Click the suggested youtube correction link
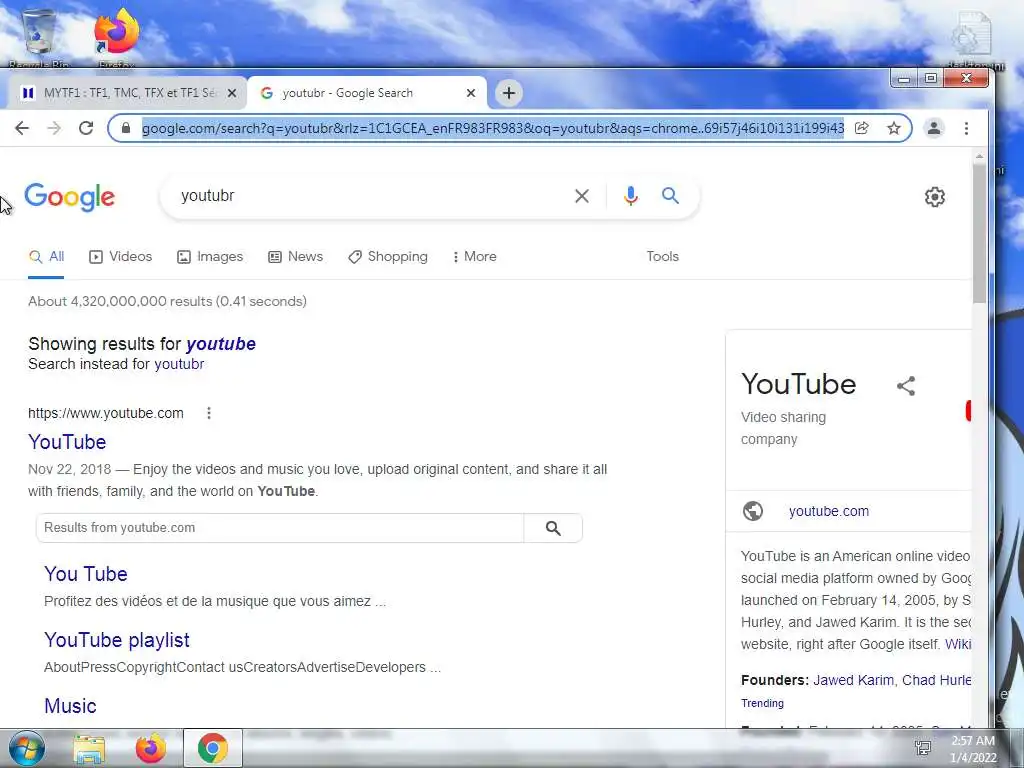This screenshot has width=1024, height=768. click(x=221, y=344)
